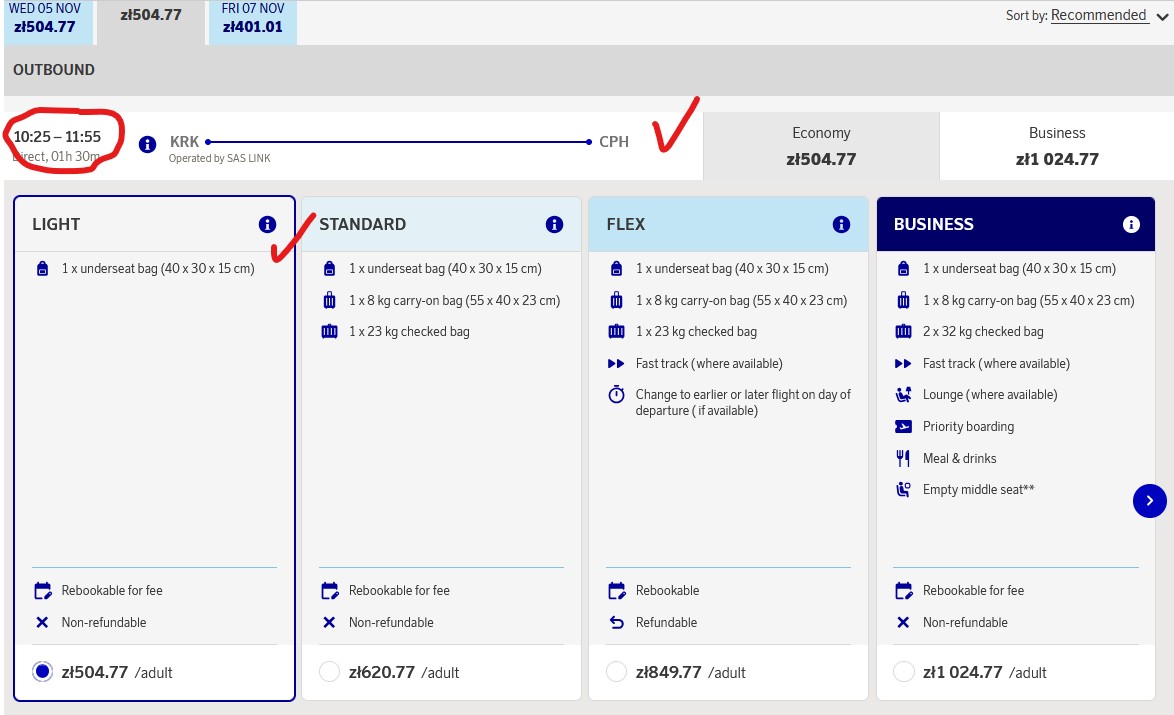This screenshot has width=1174, height=715.
Task: Select the Economy zł504.77 cabin tab
Action: [x=821, y=146]
